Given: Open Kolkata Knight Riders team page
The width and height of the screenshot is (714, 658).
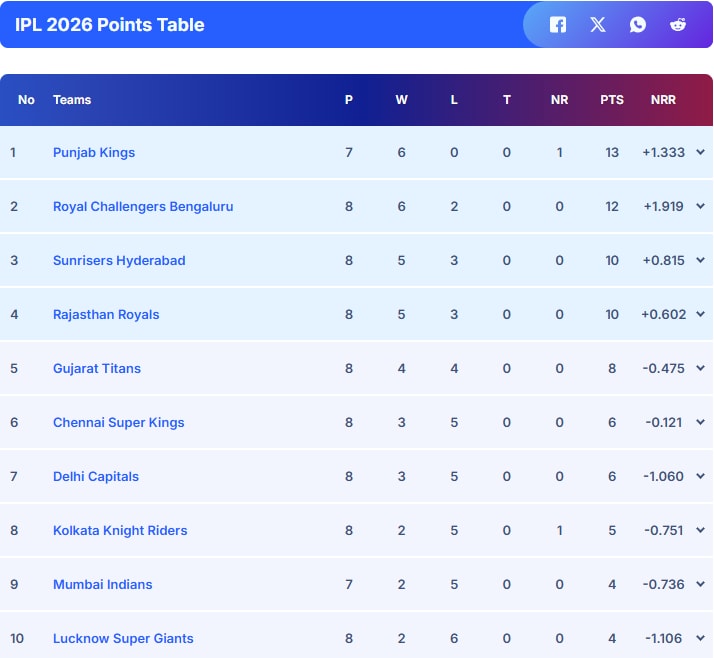Looking at the screenshot, I should 120,531.
